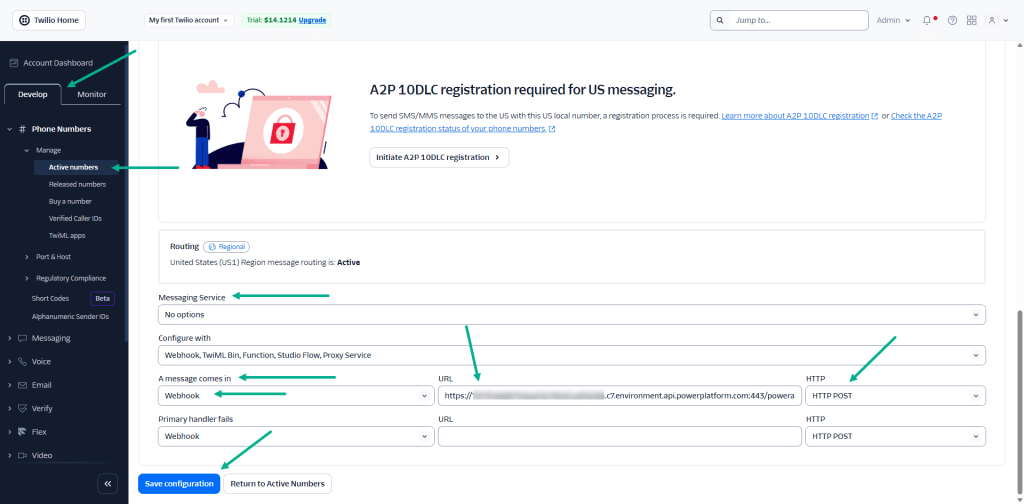Click Save configuration button
Screen dimensions: 1024x504
[x=179, y=484]
